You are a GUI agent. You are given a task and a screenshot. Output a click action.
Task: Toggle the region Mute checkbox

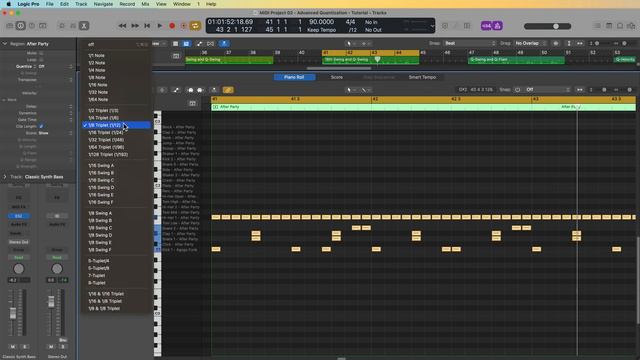[x=41, y=53]
